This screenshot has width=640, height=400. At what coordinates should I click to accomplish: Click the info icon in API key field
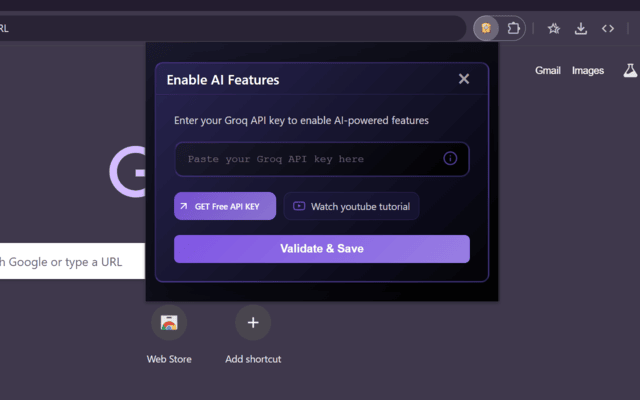(x=450, y=158)
